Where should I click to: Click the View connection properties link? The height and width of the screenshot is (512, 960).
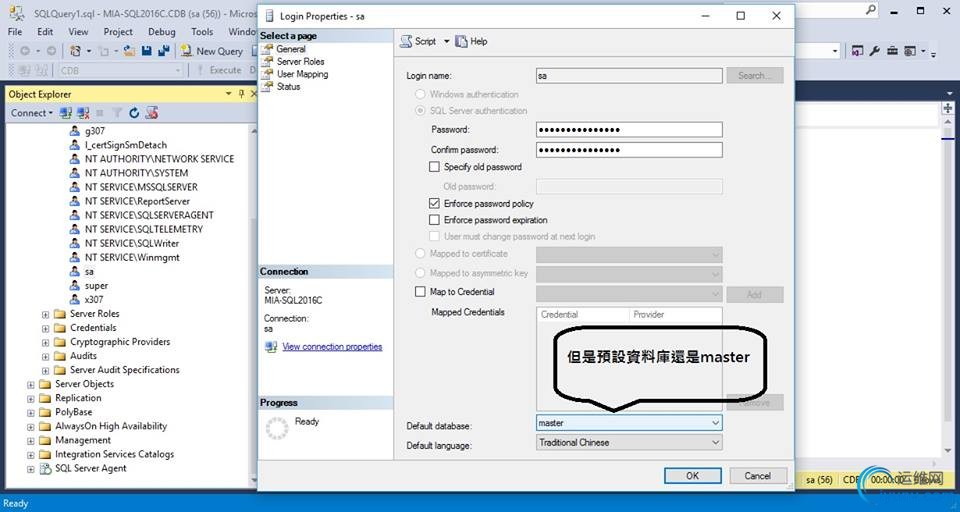tap(332, 347)
